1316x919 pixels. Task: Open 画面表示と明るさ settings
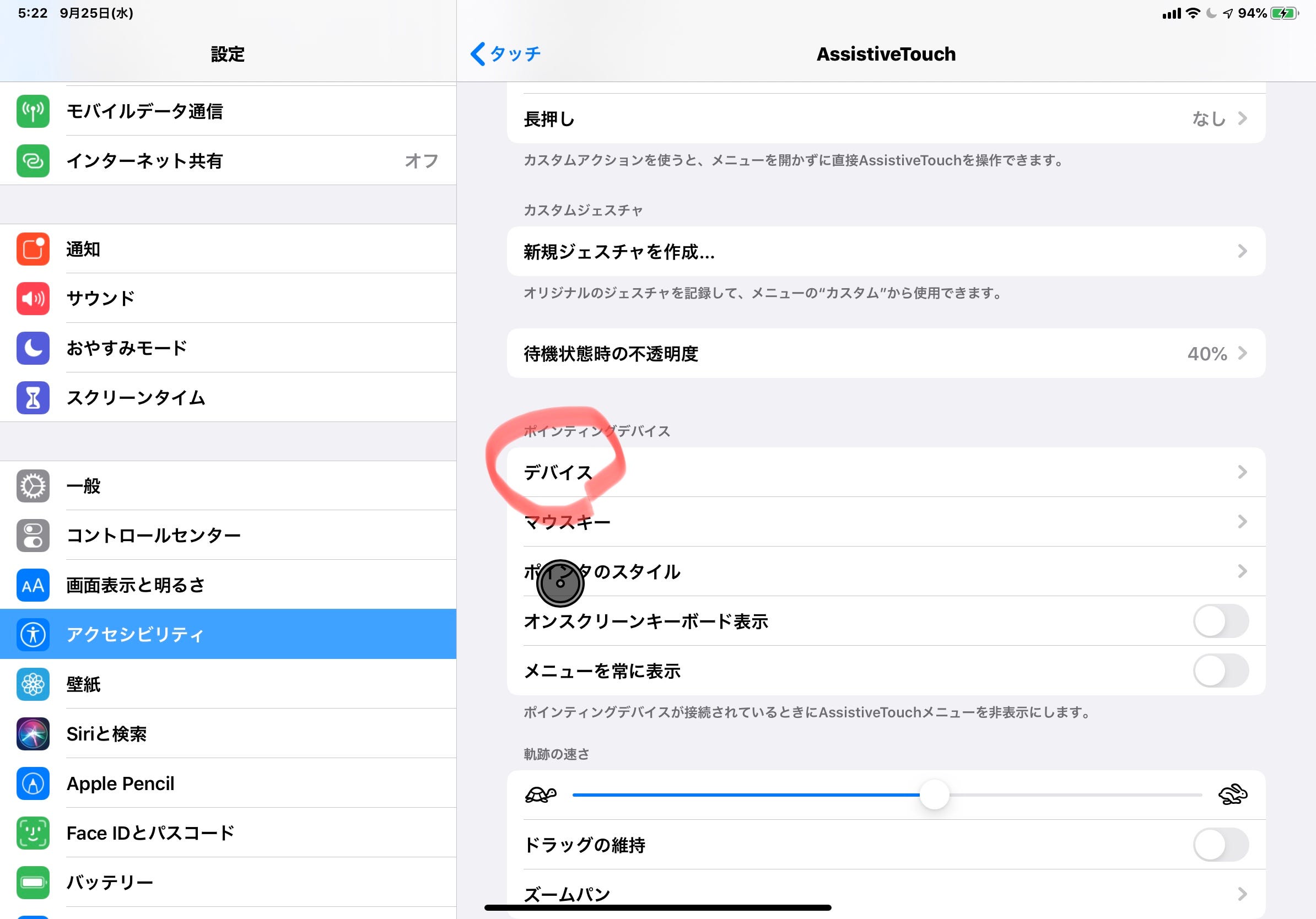(228, 585)
